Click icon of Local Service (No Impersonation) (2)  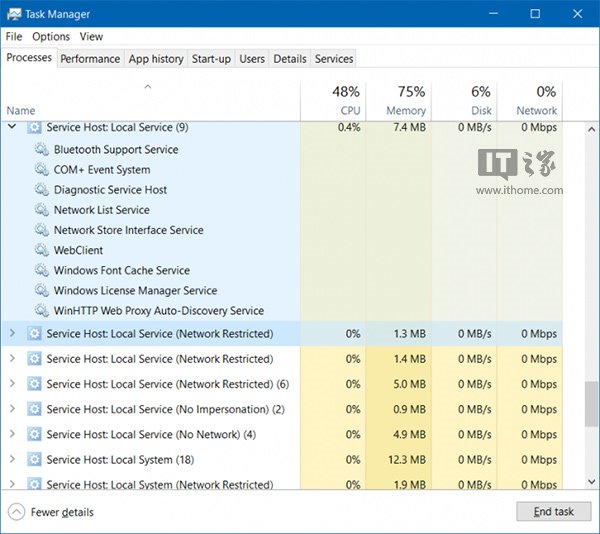(34, 409)
